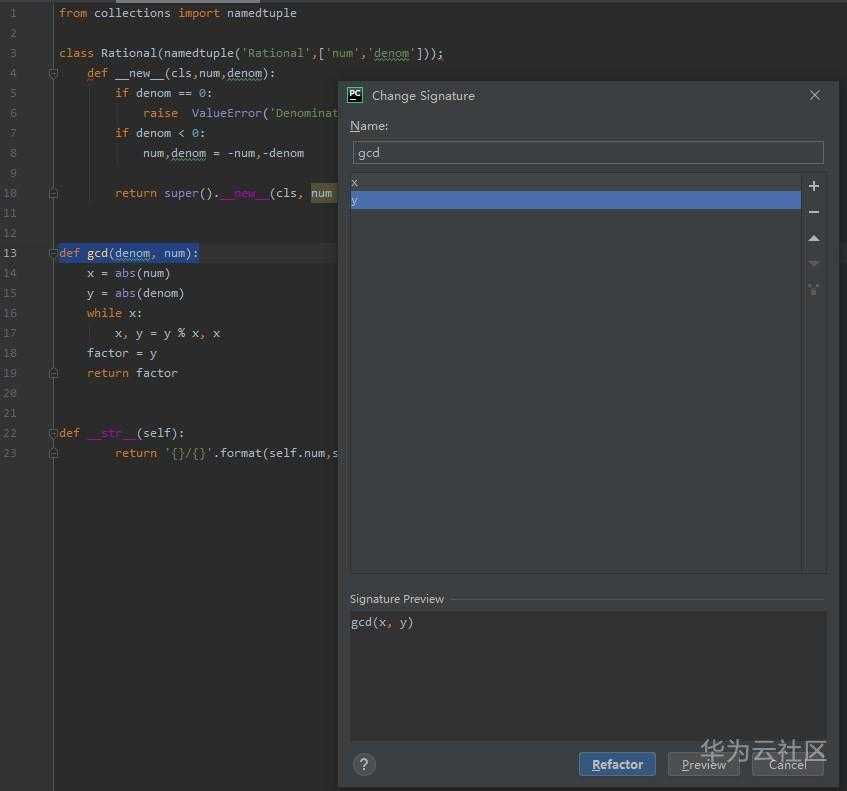Image resolution: width=847 pixels, height=791 pixels.
Task: Focus the Name field containing gcd
Action: point(588,153)
